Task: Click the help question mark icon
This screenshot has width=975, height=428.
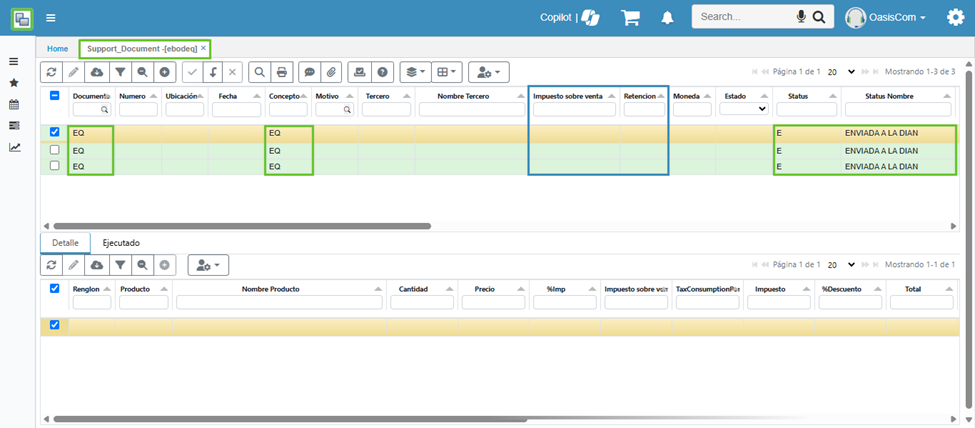Action: point(382,72)
